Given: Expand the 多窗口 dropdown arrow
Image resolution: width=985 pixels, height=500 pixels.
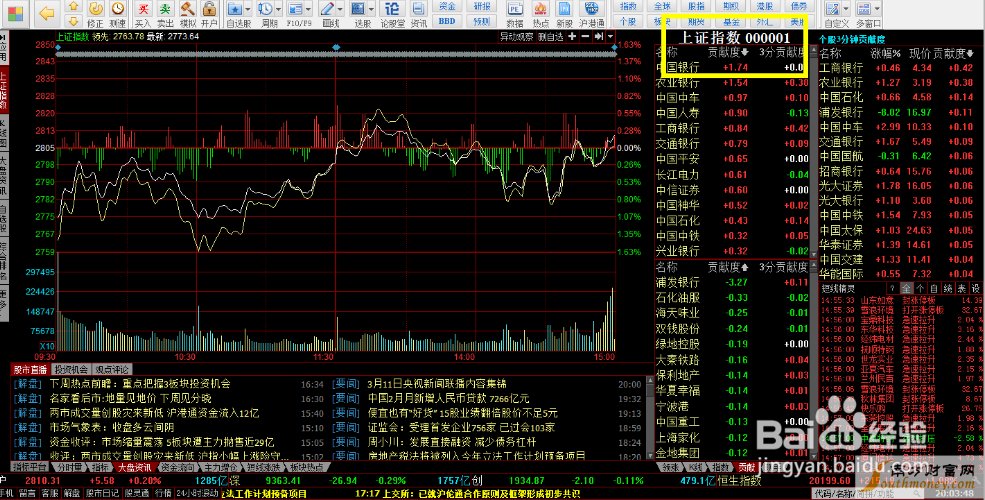Looking at the screenshot, I should (878, 9).
